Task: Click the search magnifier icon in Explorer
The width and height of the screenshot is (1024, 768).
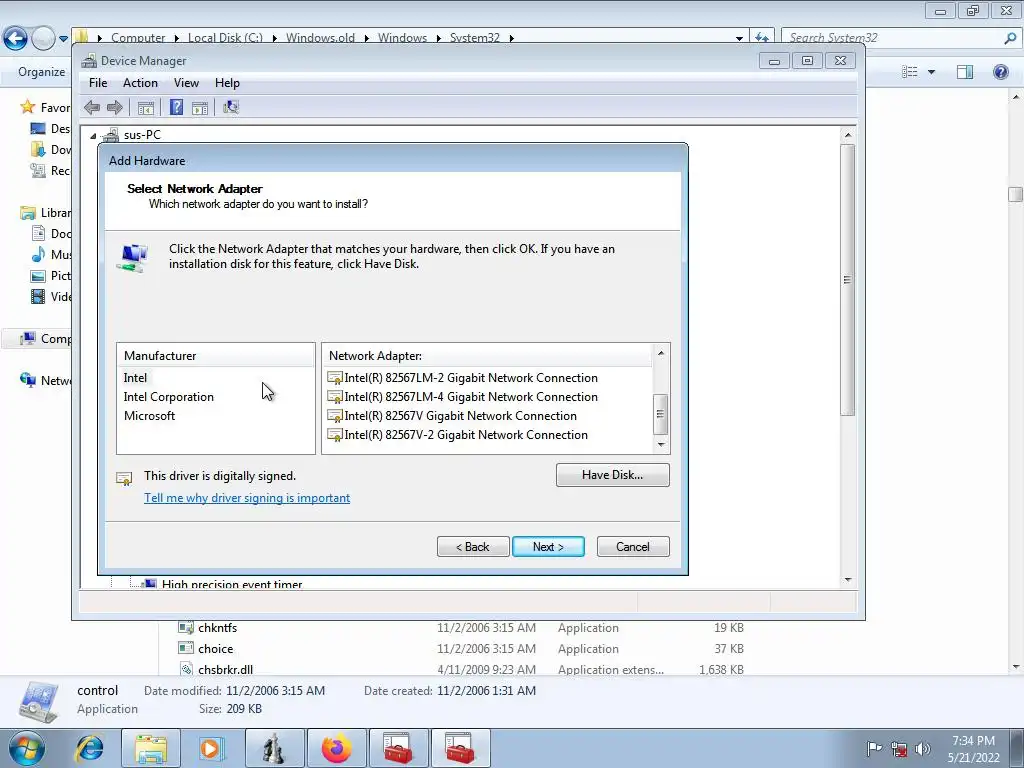Action: tap(1010, 38)
